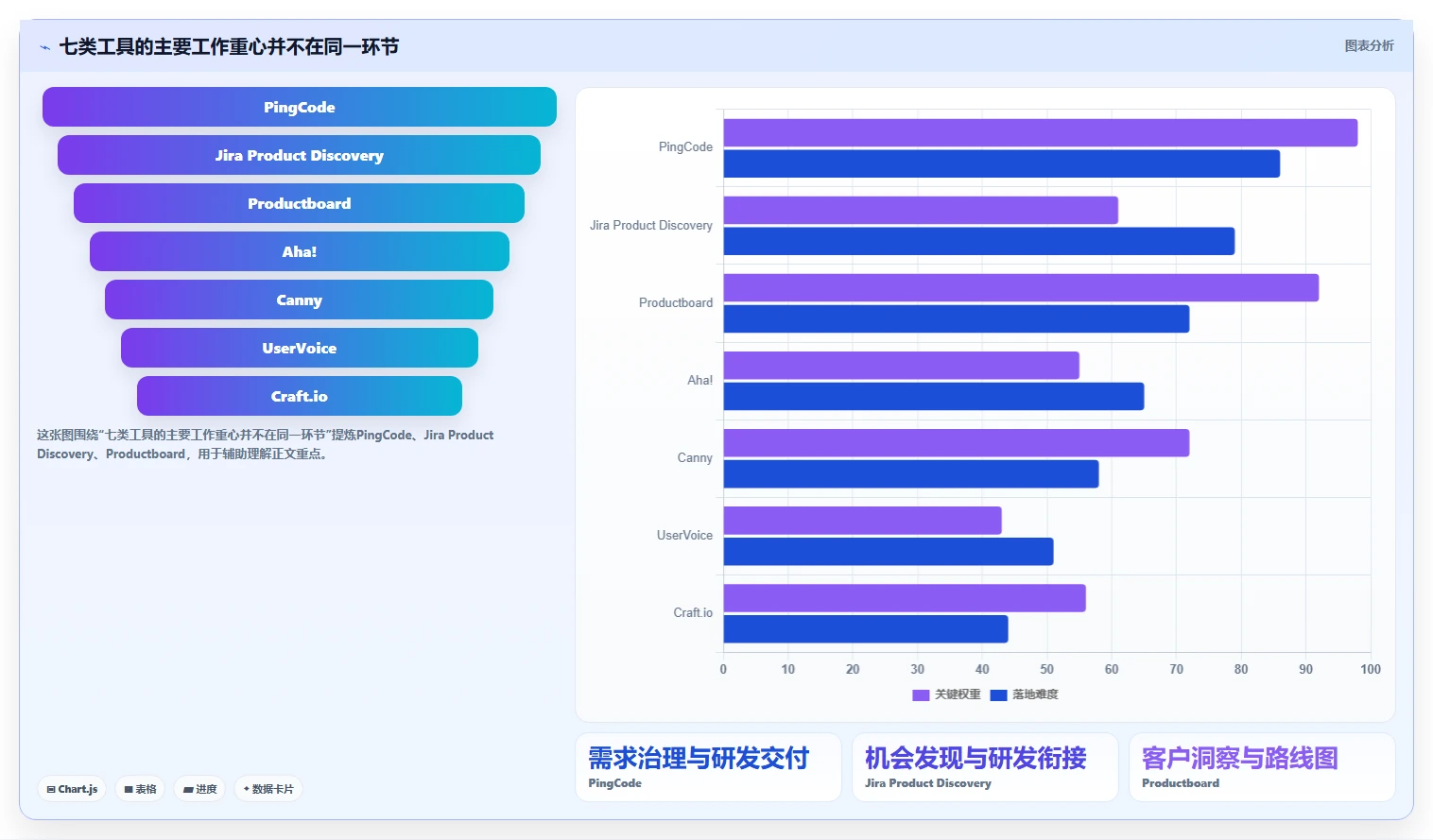The width and height of the screenshot is (1433, 840).
Task: Click the Productboard y-axis label
Action: click(x=676, y=303)
